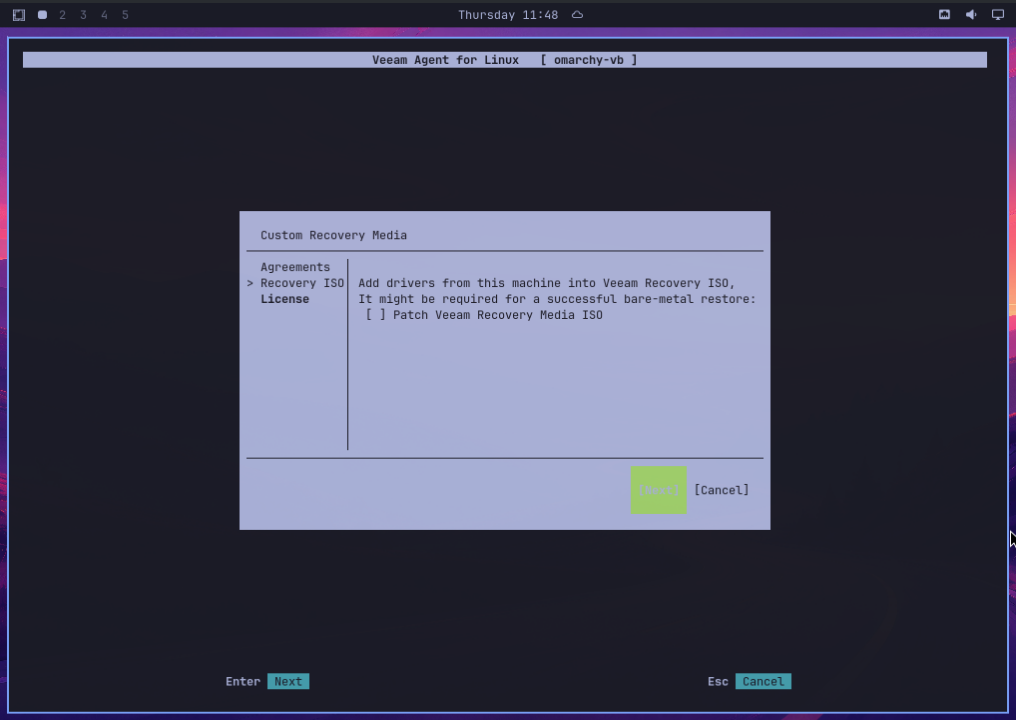Click the Custom Recovery Media heading
The image size is (1016, 720).
[x=334, y=235]
